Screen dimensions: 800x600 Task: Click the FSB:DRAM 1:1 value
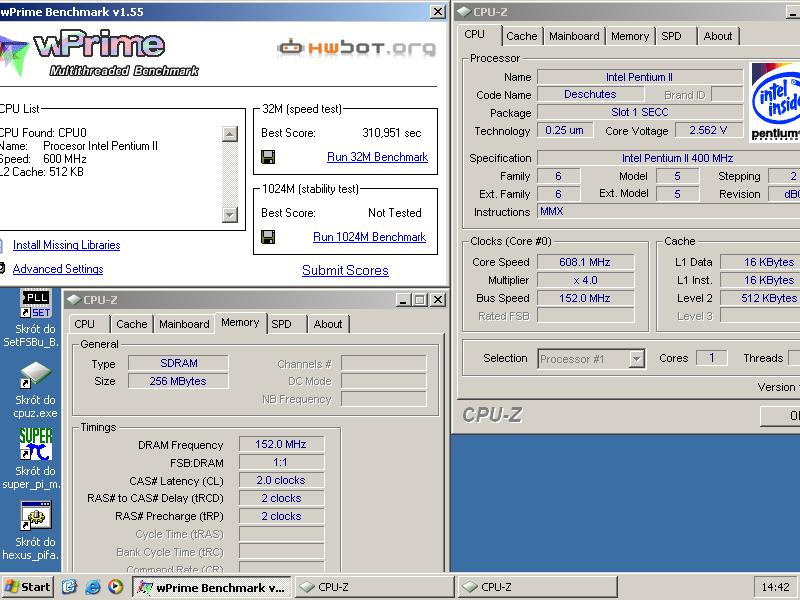[281, 462]
